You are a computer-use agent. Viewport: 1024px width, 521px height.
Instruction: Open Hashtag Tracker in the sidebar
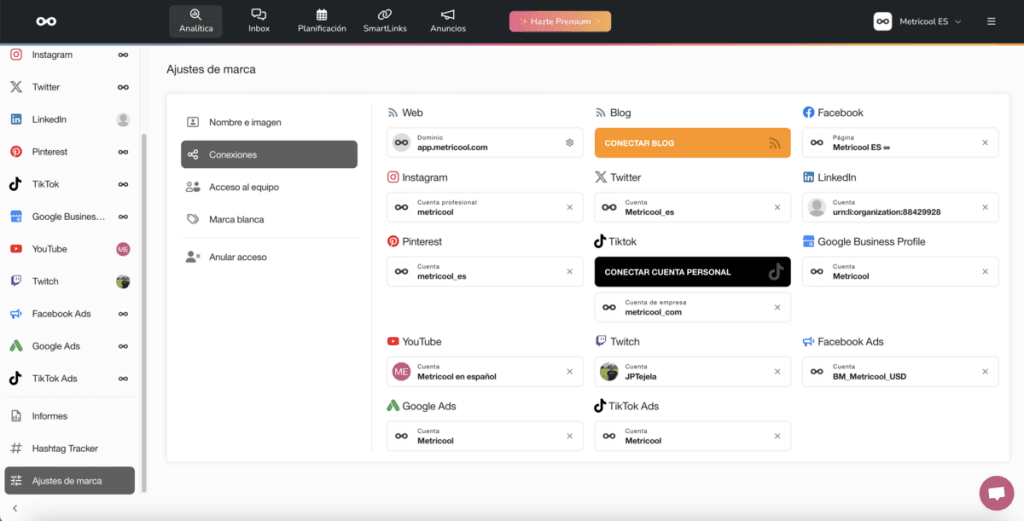(x=70, y=449)
